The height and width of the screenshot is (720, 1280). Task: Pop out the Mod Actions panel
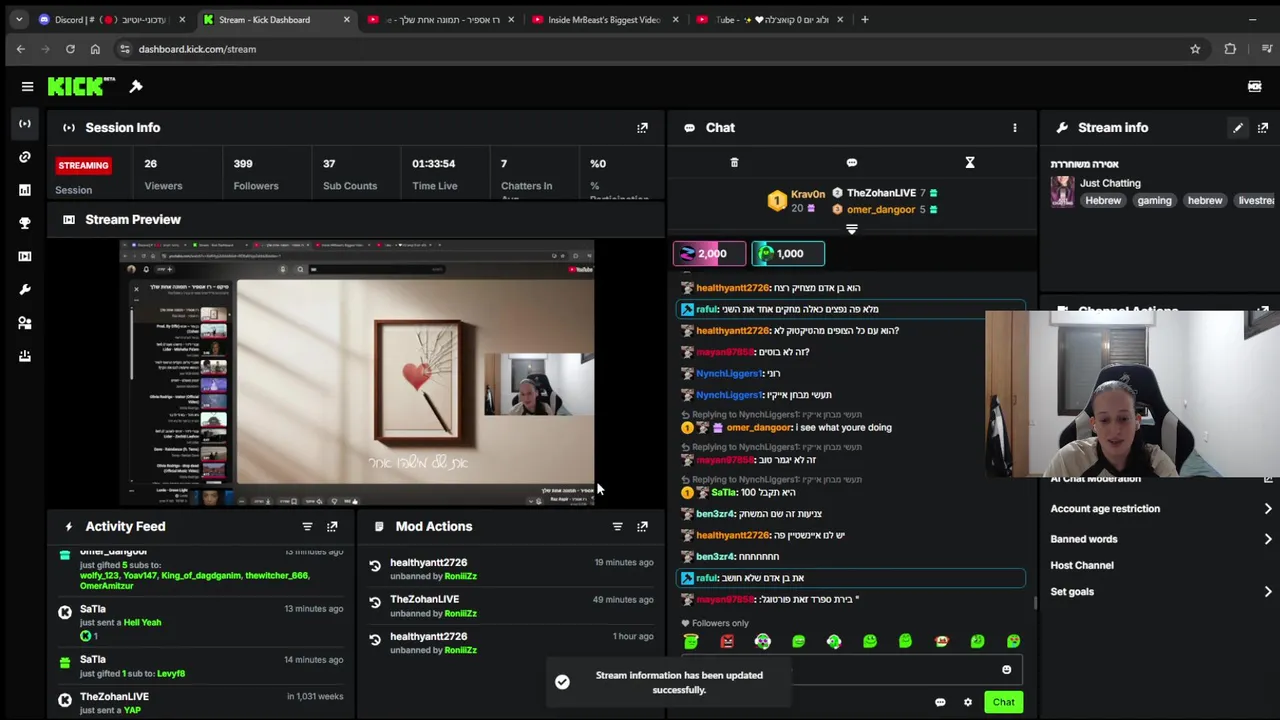[642, 526]
